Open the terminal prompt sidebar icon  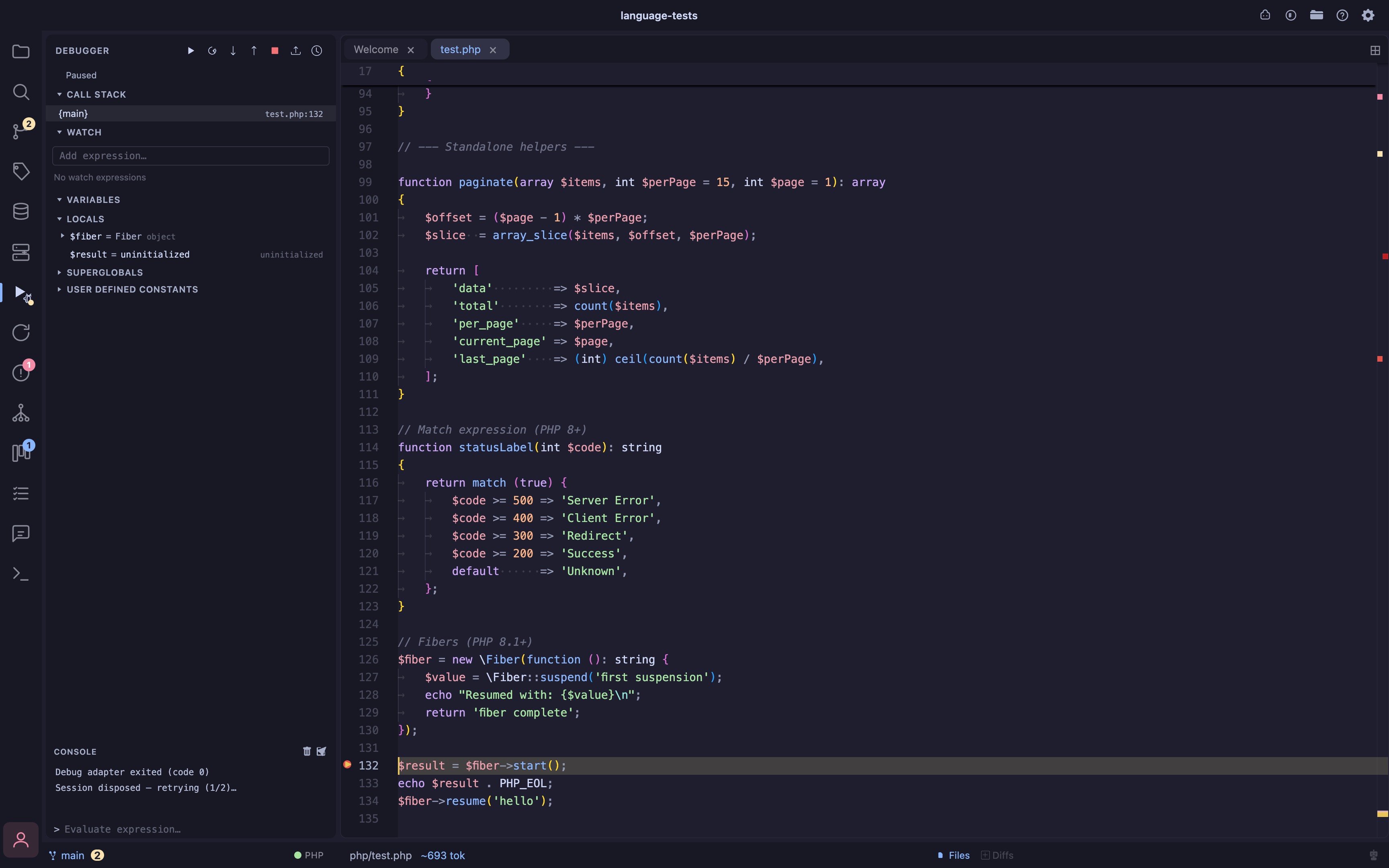[x=20, y=573]
